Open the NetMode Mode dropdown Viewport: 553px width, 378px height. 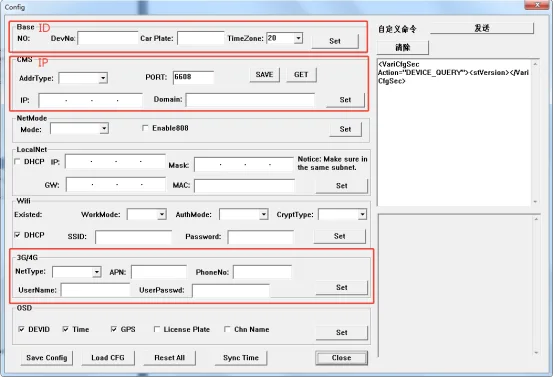click(x=104, y=129)
